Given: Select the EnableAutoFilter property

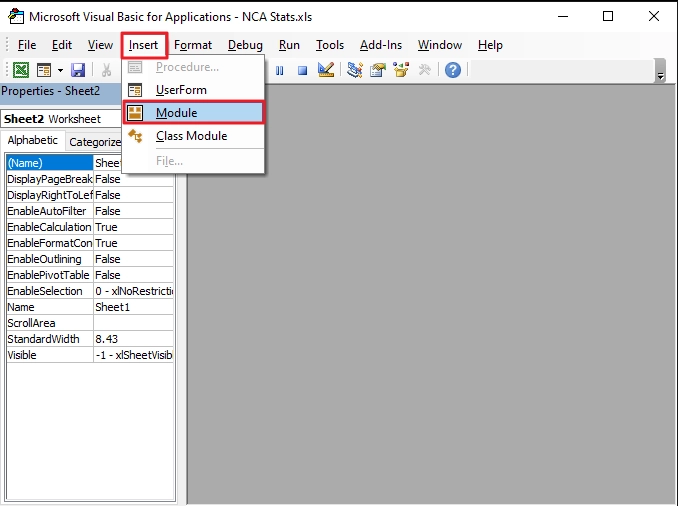Looking at the screenshot, I should [x=49, y=211].
